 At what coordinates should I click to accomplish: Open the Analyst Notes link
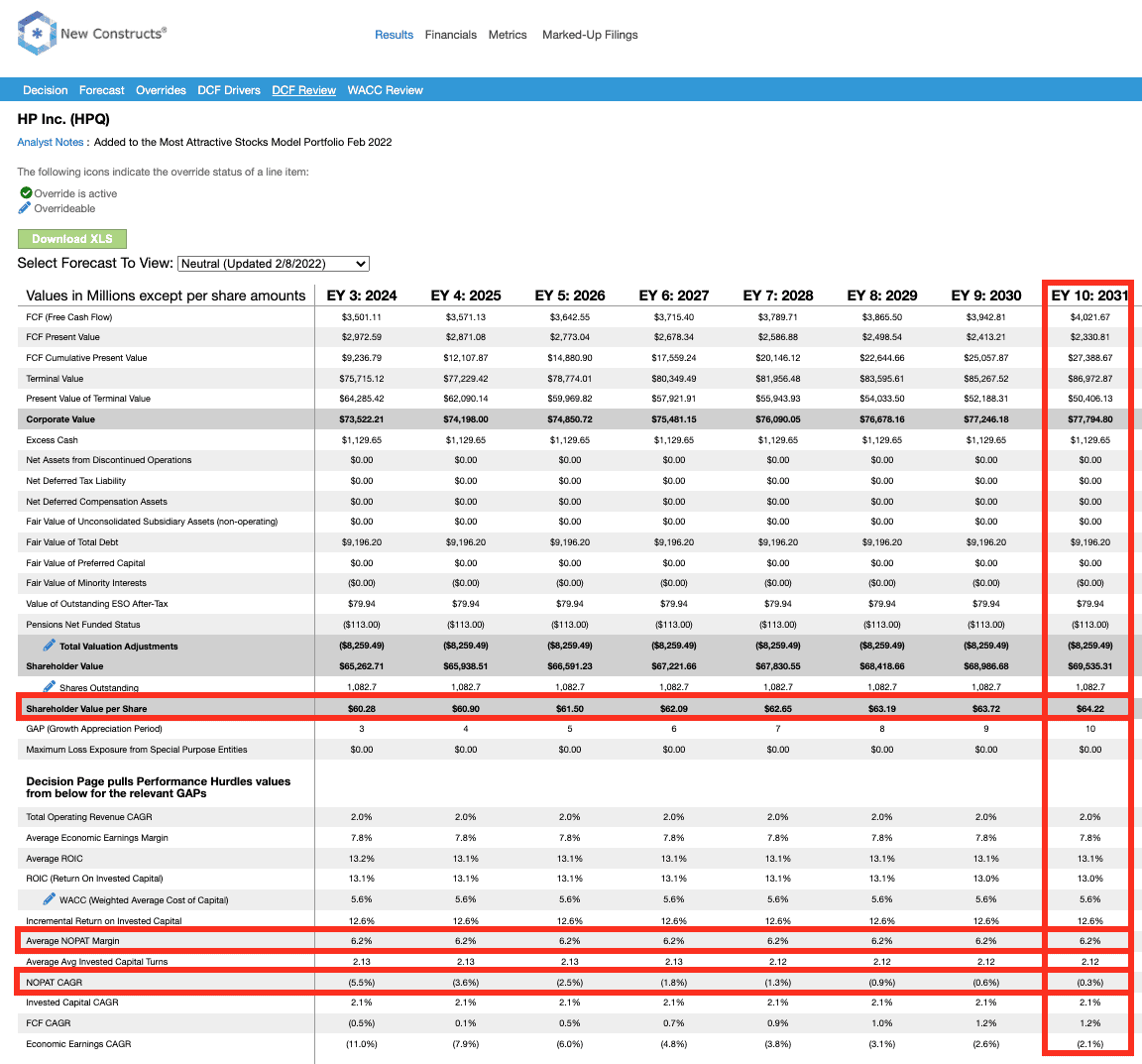pos(51,142)
